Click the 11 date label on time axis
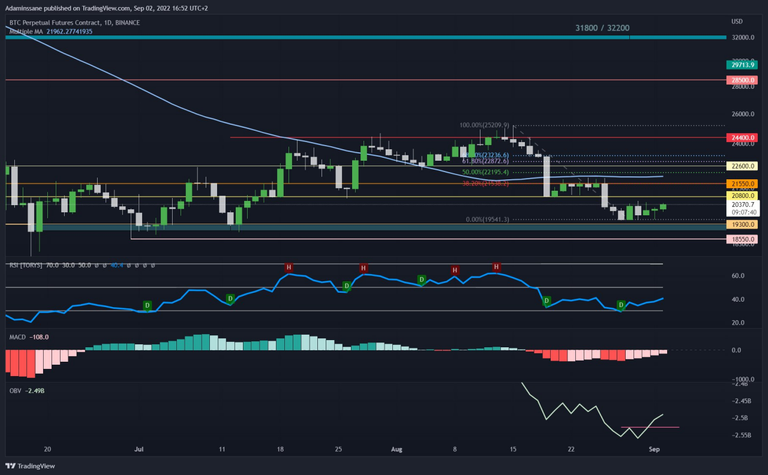768x475 pixels. point(222,449)
